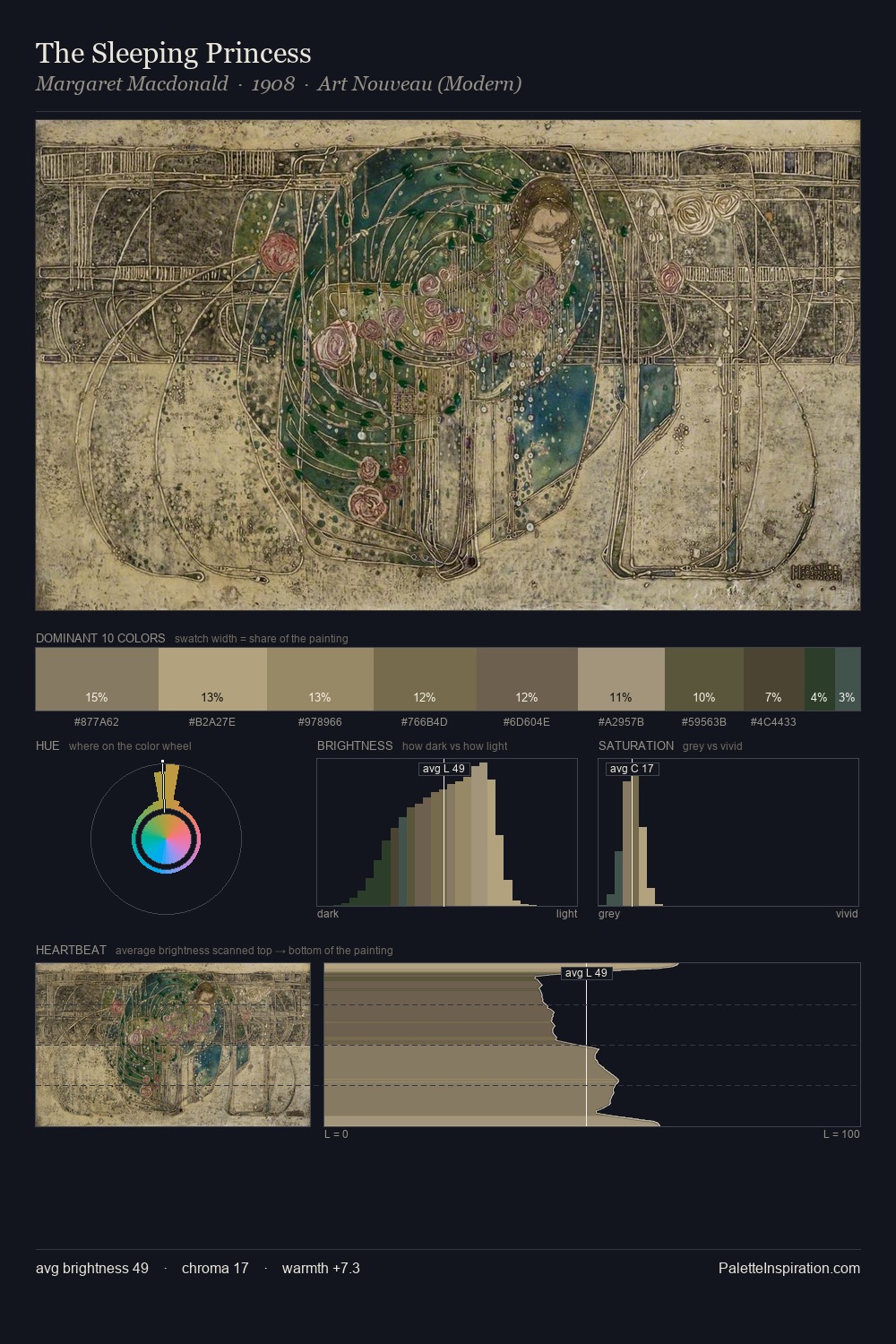Click the 'BRIGHTNESS' section heading

coord(355,745)
